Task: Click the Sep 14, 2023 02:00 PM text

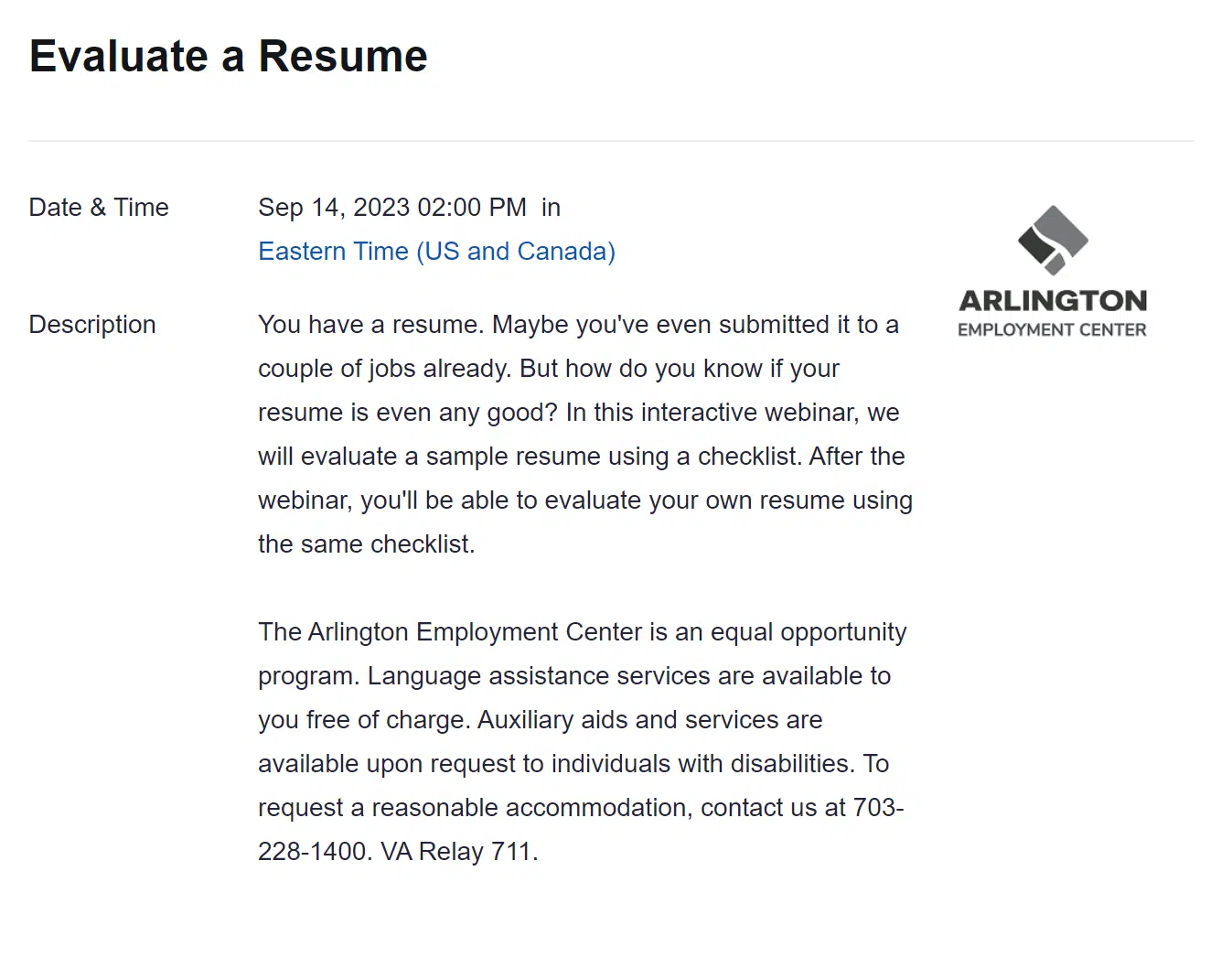Action: (392, 208)
